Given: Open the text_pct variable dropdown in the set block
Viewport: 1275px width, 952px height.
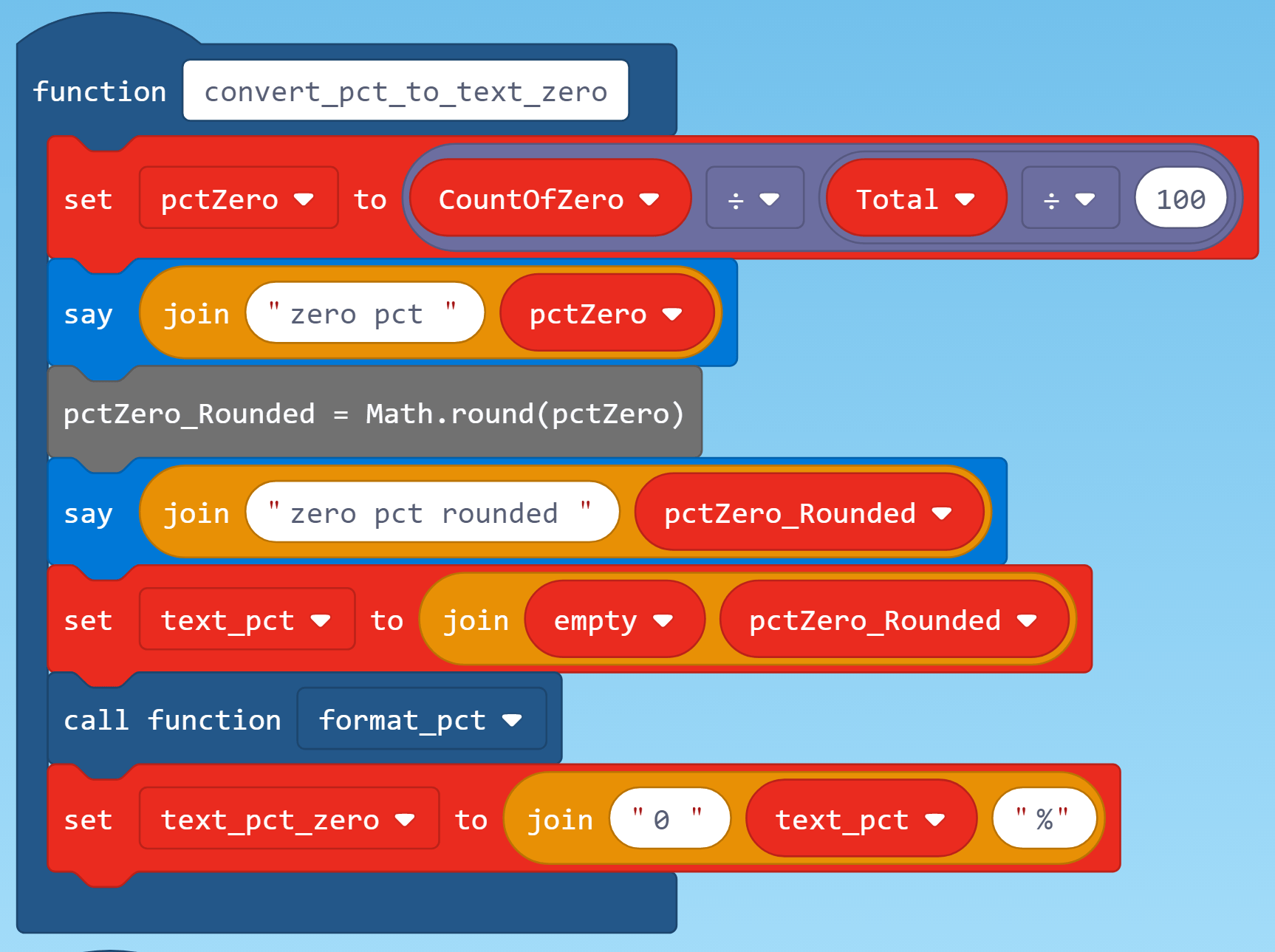Looking at the screenshot, I should coord(247,619).
